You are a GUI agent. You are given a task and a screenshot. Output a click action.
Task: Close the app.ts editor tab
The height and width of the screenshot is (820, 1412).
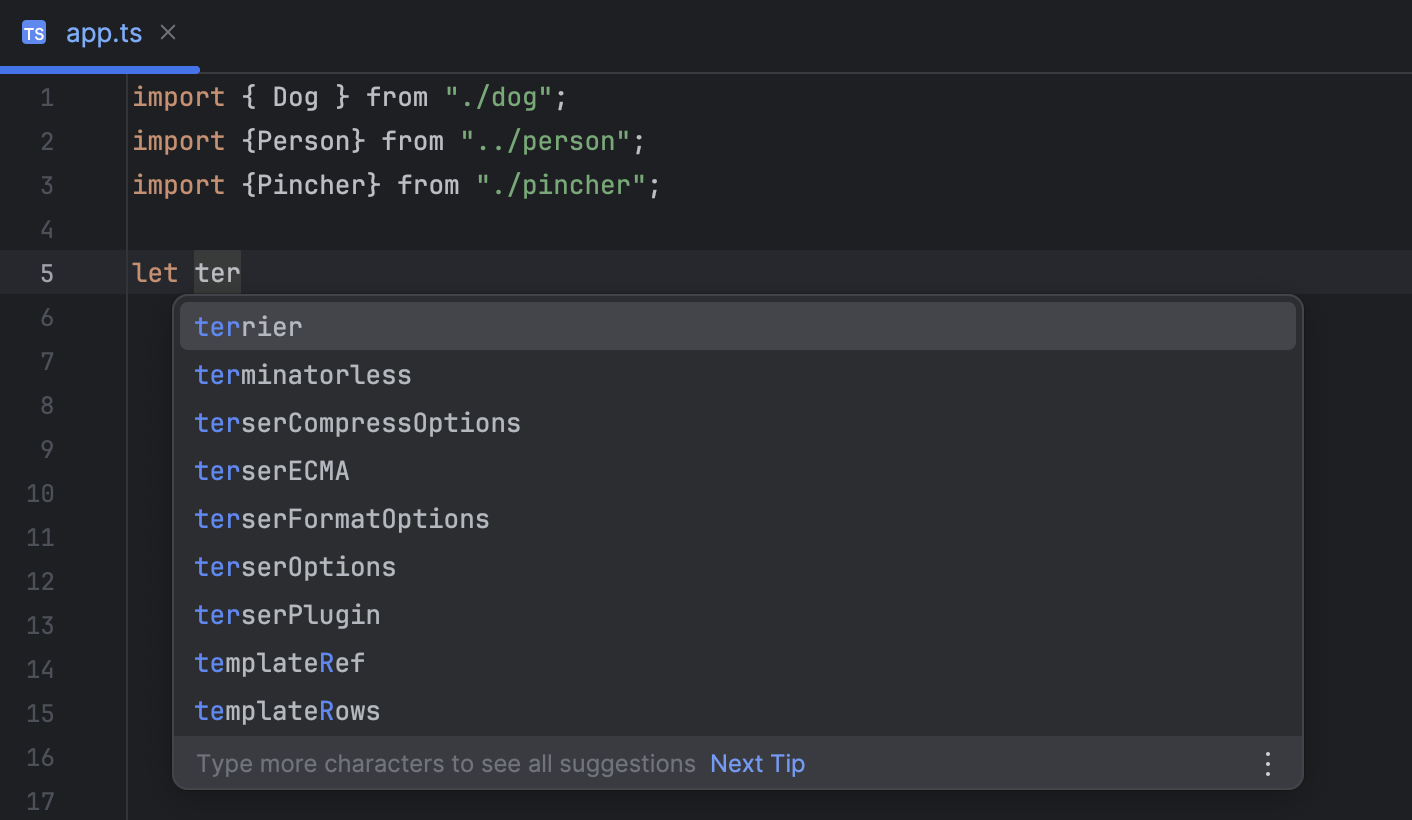click(166, 32)
